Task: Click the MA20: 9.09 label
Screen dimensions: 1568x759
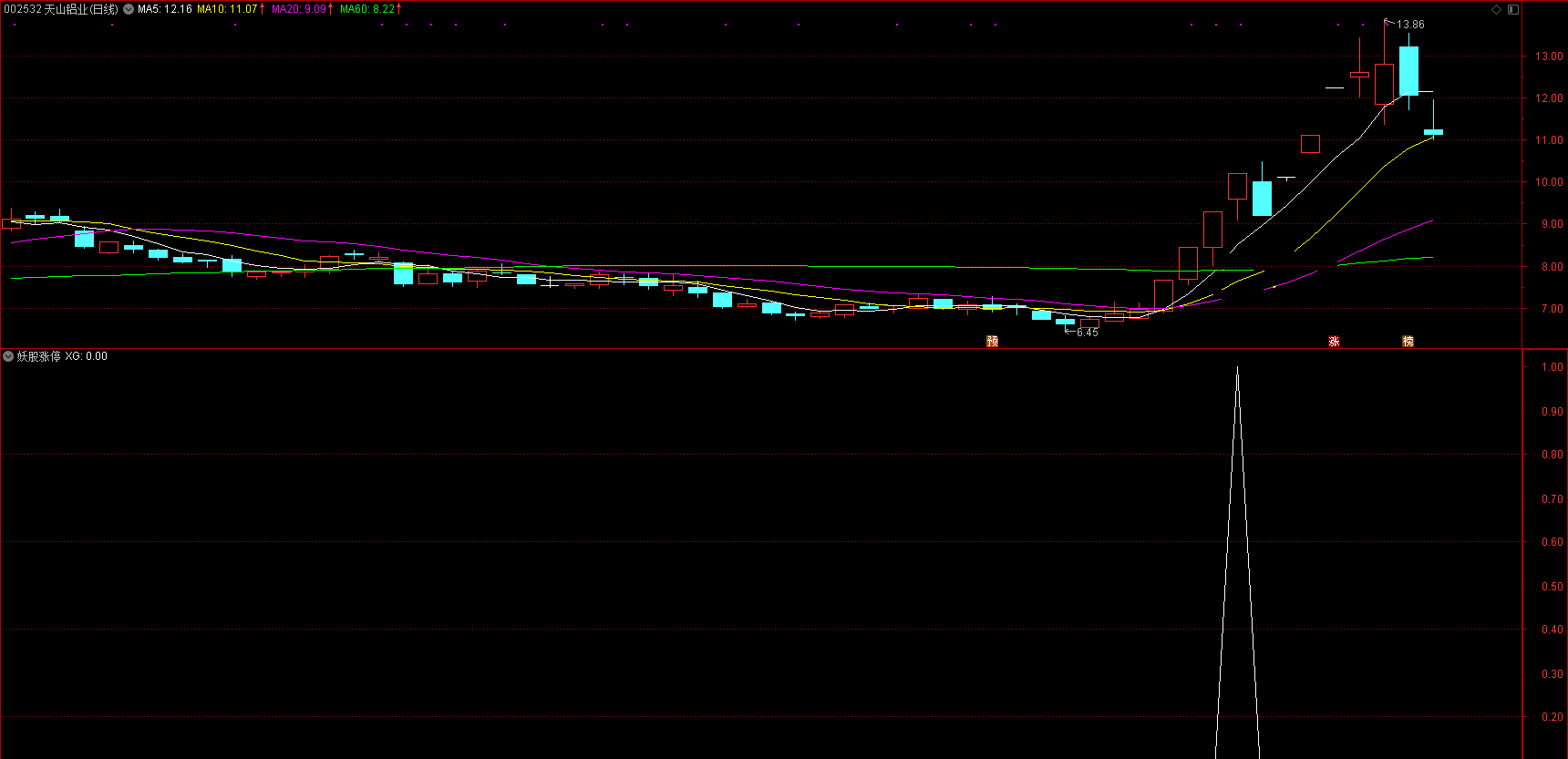Action: click(299, 9)
